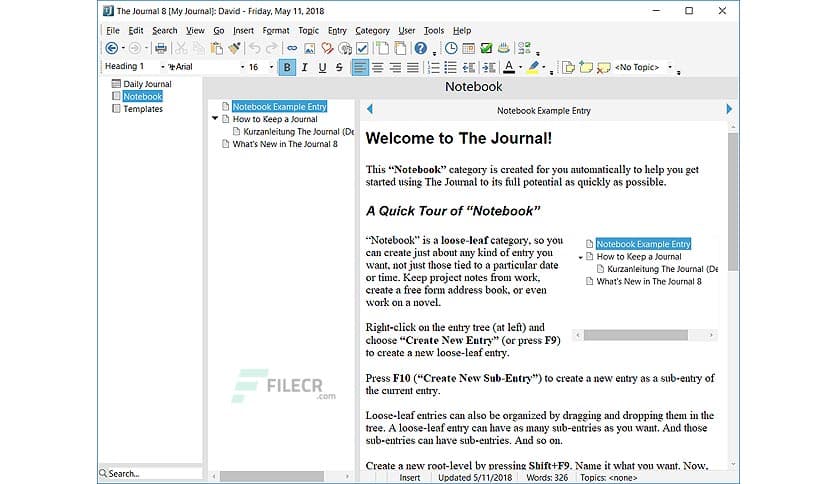Open the Insert menu

pyautogui.click(x=242, y=30)
